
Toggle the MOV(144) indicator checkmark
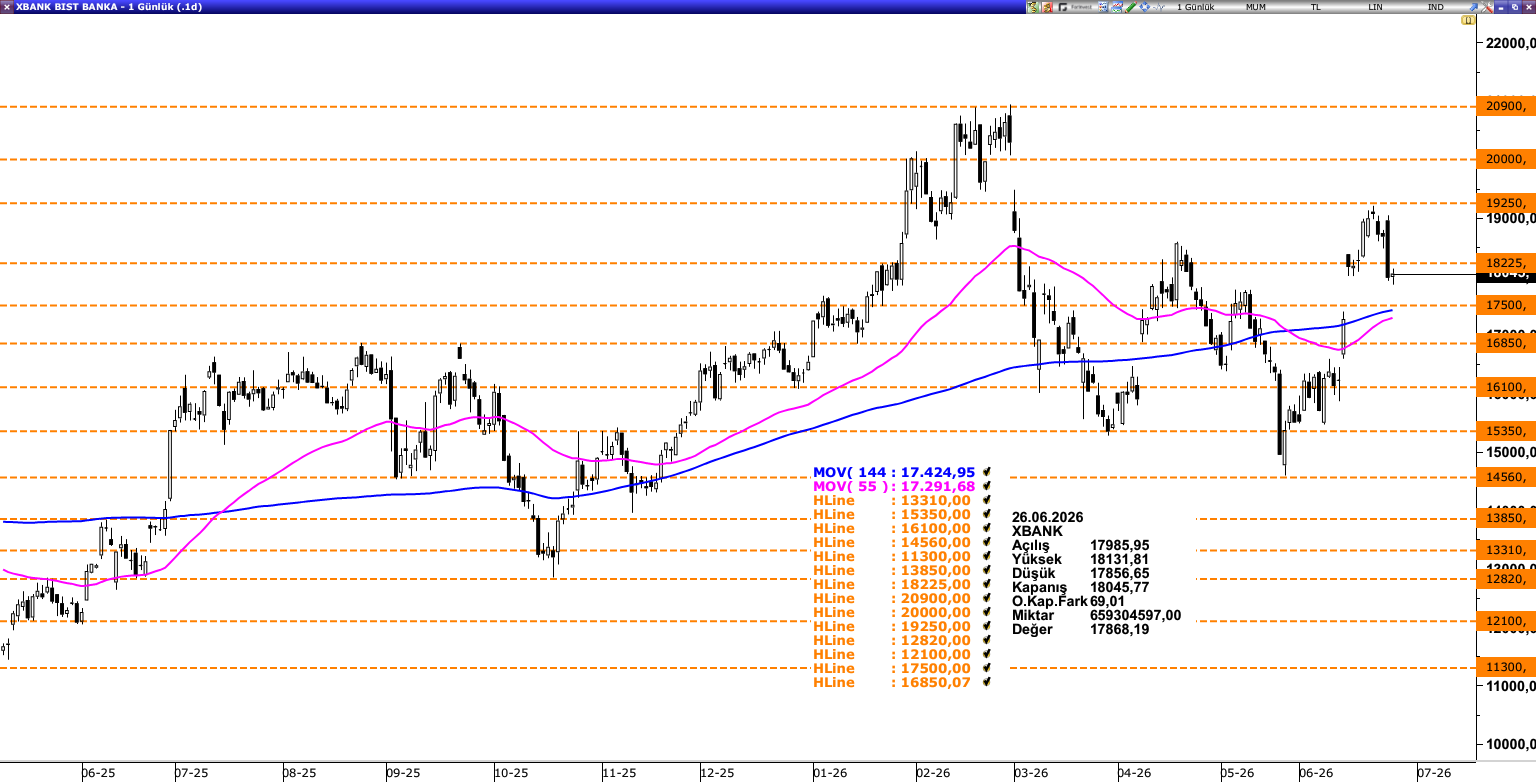pos(986,472)
